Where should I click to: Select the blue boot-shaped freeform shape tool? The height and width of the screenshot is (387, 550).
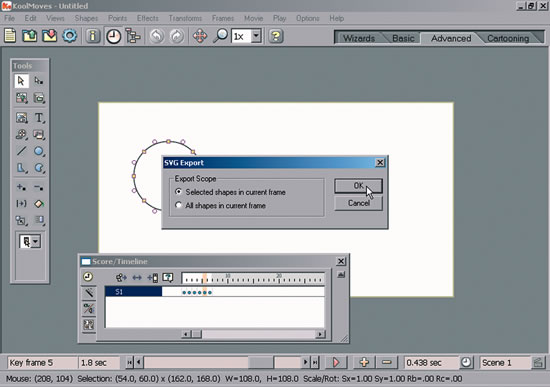point(21,168)
